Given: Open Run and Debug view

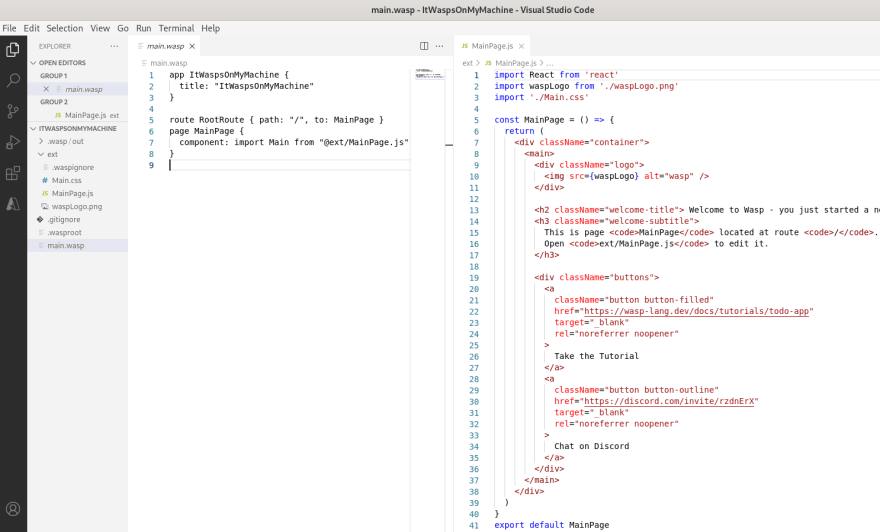Looking at the screenshot, I should (13, 143).
